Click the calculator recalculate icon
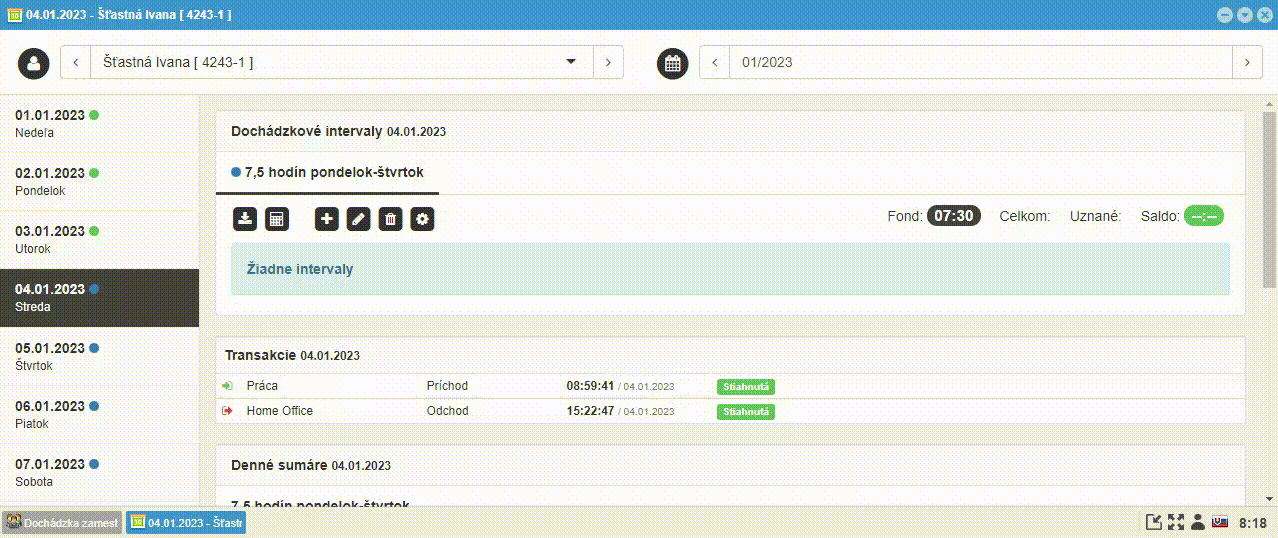 [x=277, y=219]
